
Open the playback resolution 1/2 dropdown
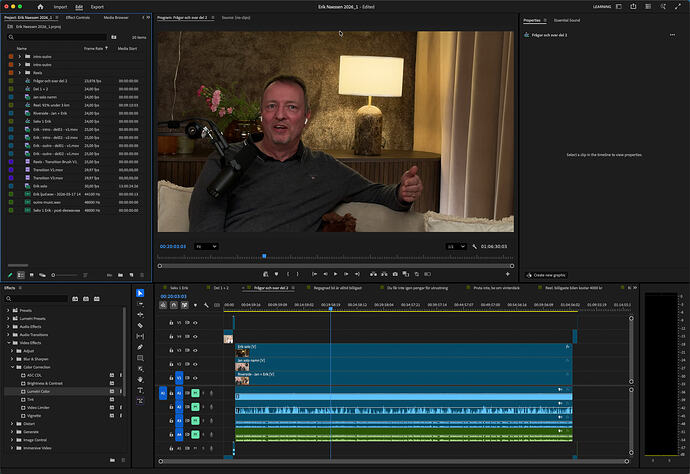click(x=456, y=246)
